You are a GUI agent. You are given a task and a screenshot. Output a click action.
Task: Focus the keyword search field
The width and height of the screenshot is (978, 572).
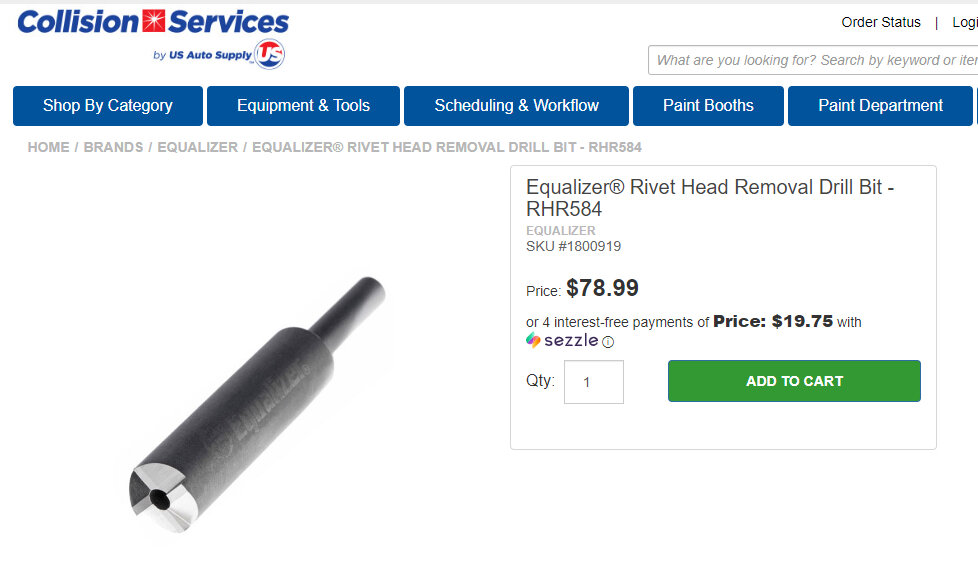point(812,60)
